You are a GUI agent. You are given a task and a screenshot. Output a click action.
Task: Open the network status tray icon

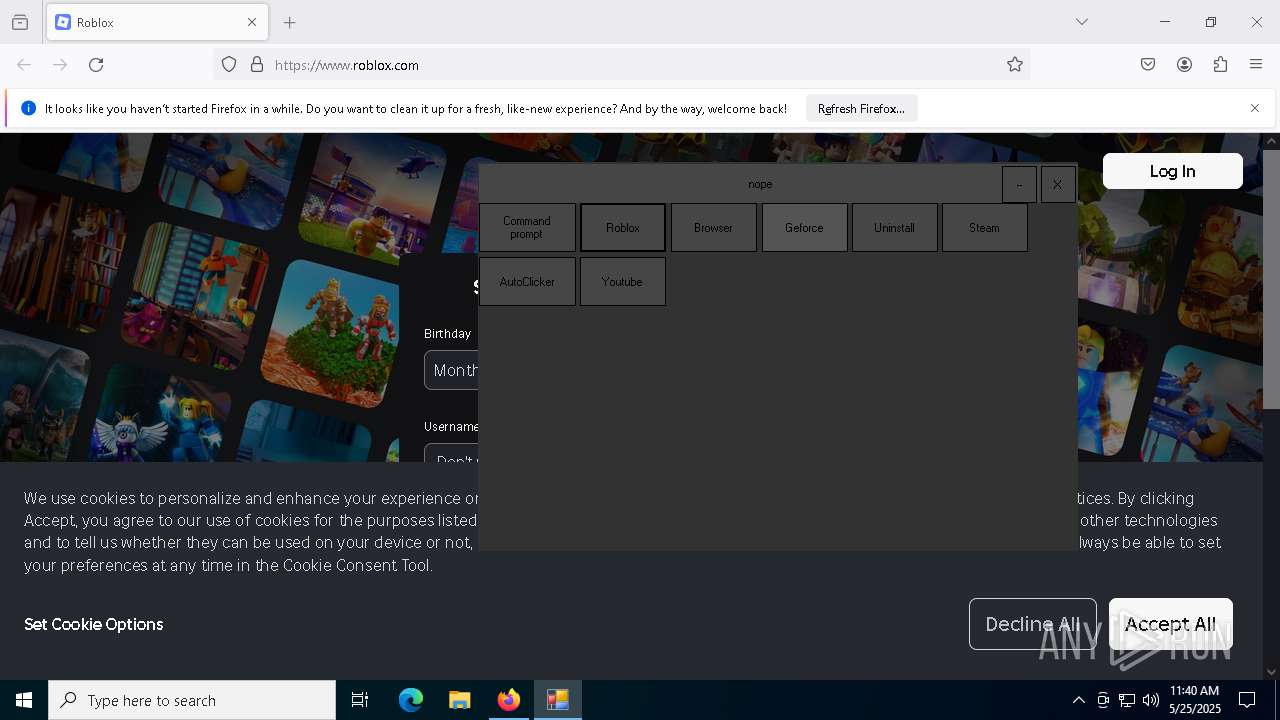click(x=1127, y=700)
